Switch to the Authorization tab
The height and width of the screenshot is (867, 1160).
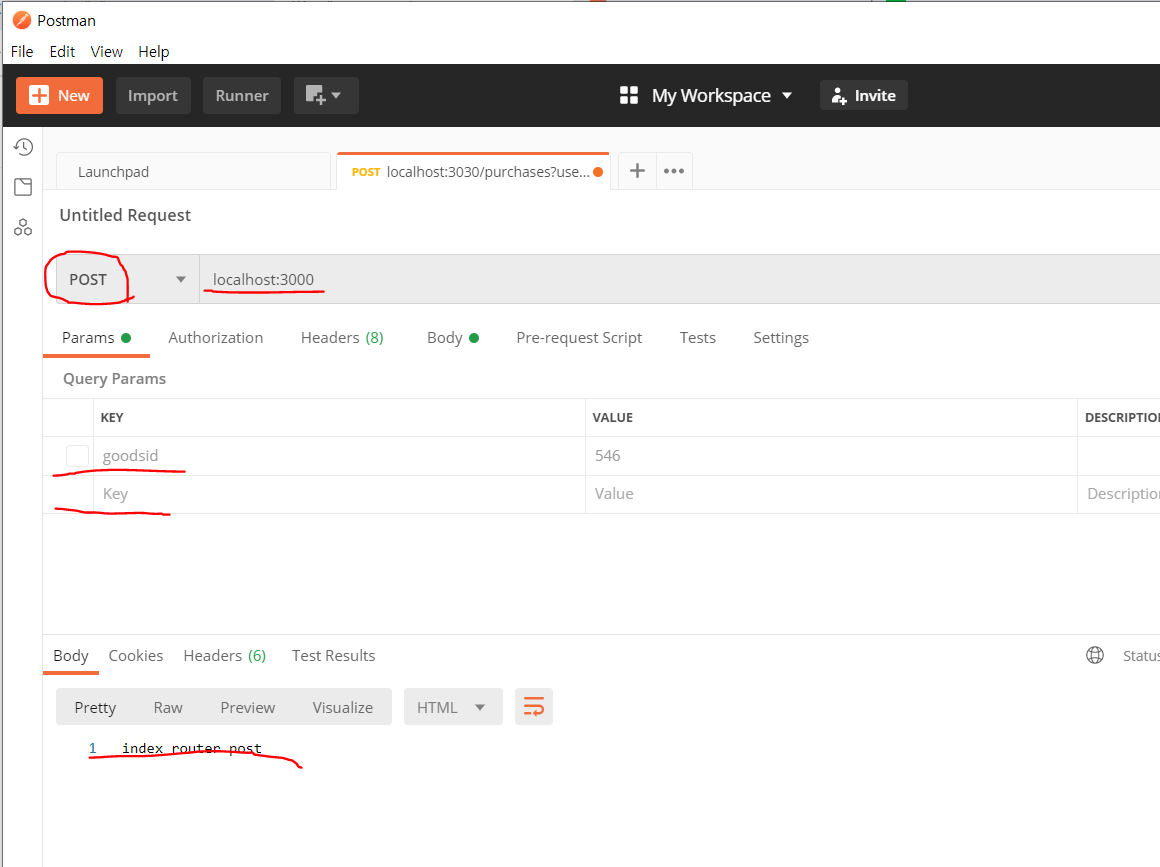(215, 337)
